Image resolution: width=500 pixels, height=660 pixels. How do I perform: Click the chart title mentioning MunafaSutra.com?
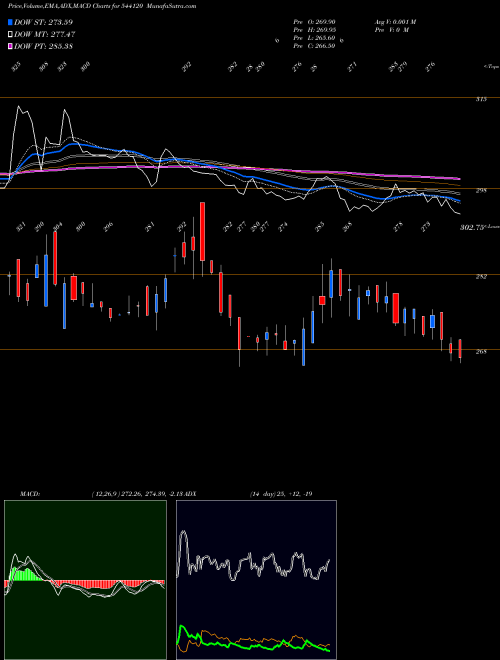102,6
